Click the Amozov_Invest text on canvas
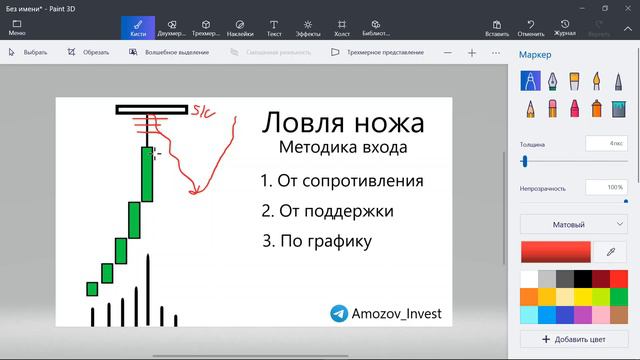 [x=396, y=313]
